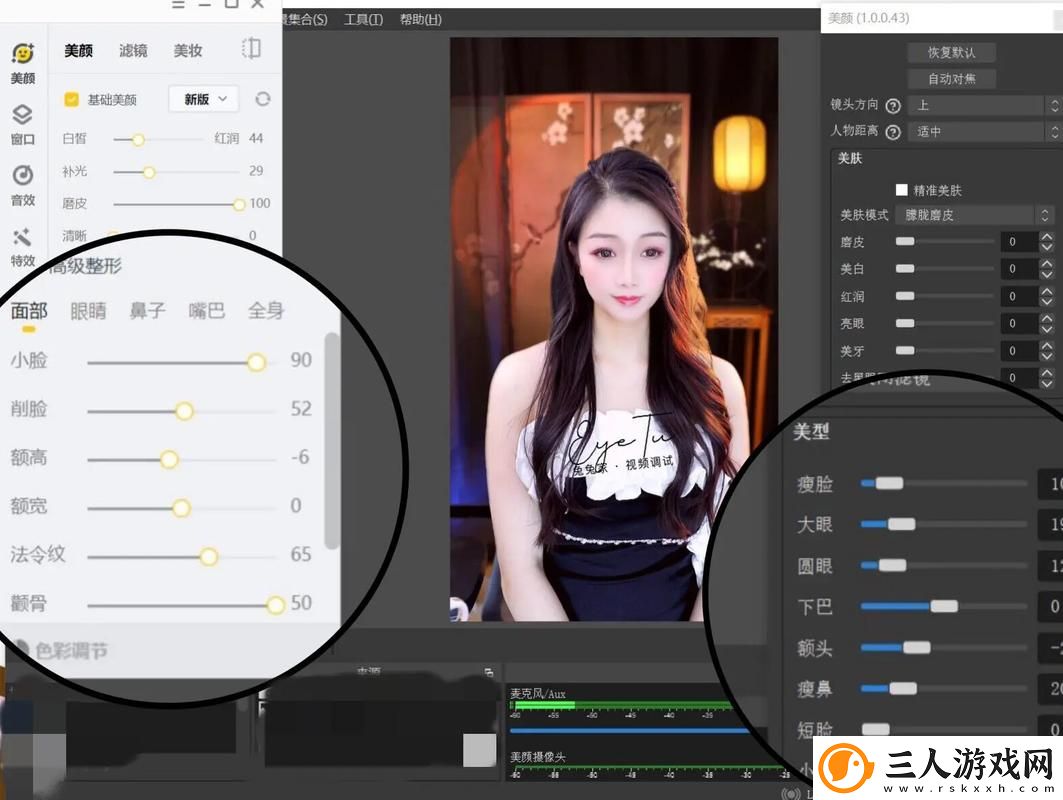This screenshot has width=1063, height=800.
Task: Enable the 精准美肤 checkbox
Action: 902,190
